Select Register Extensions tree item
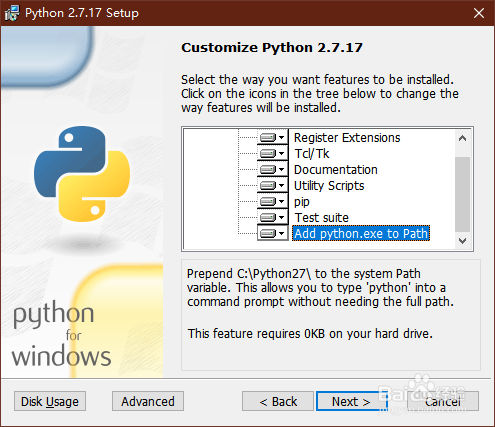This screenshot has width=495, height=427. pos(347,138)
